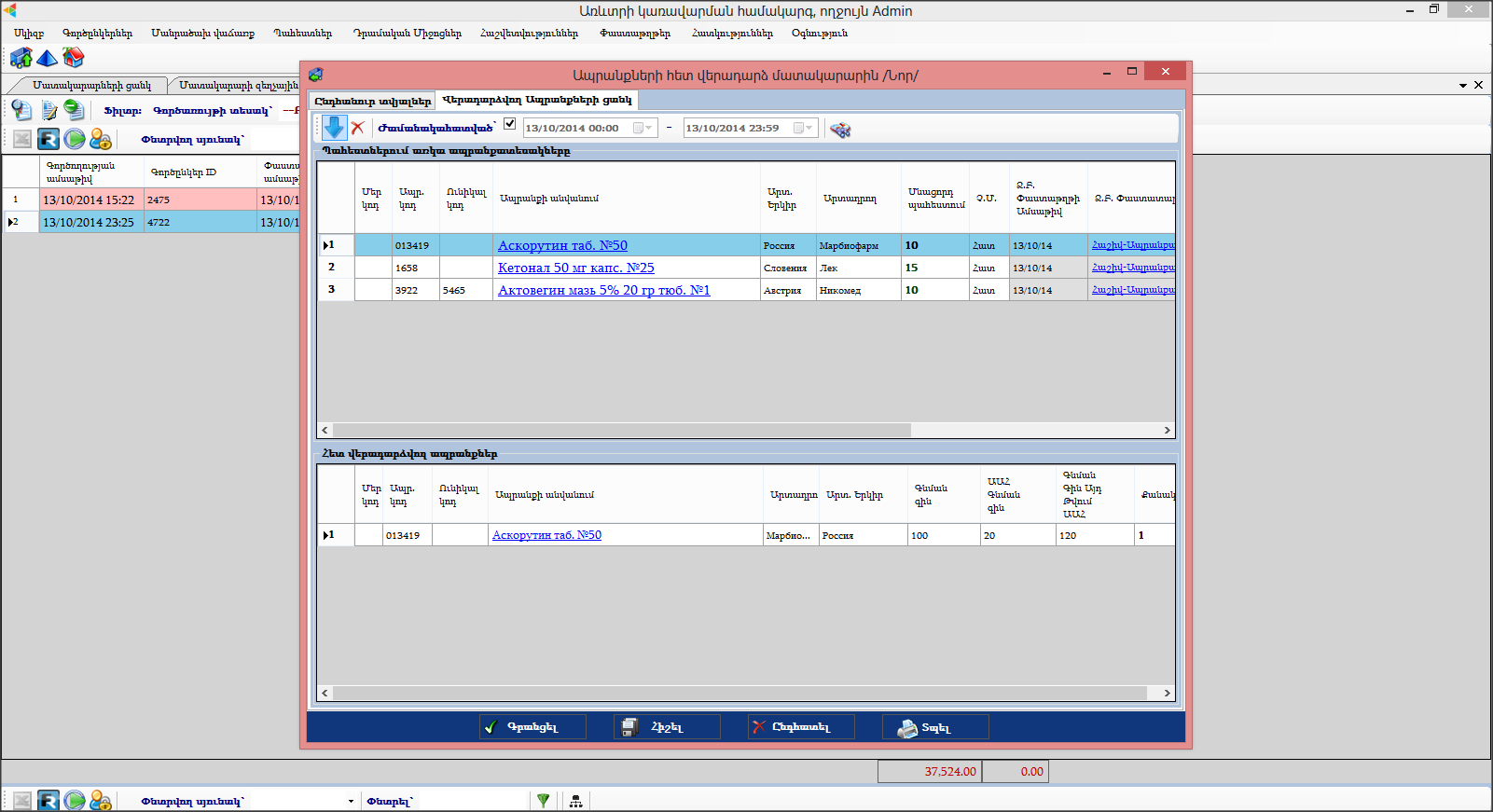Open the Актовегин мазь 5% 20 гр link
1493x812 pixels.
click(603, 290)
